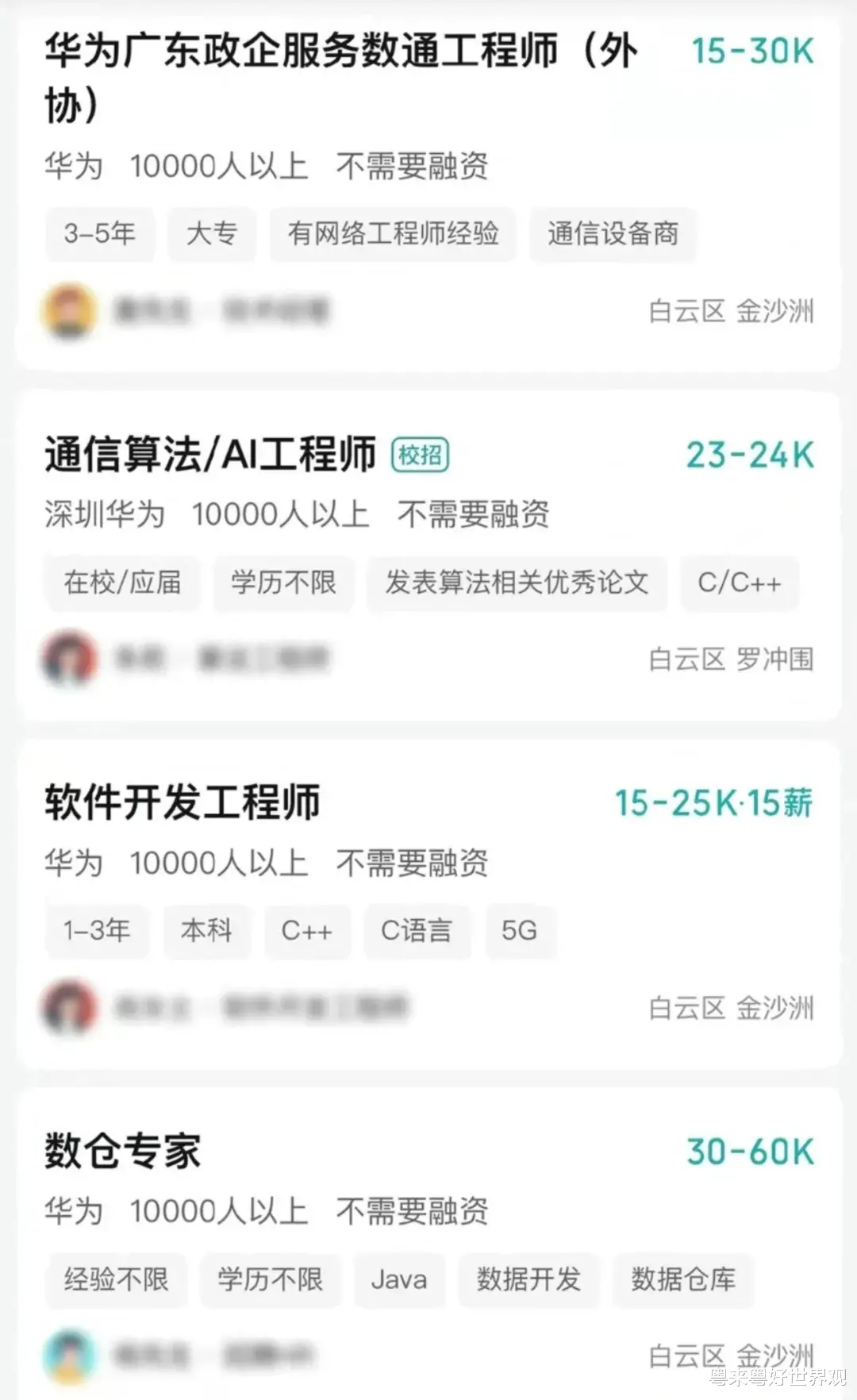Open 通信算法/AI工程师 job title
The width and height of the screenshot is (857, 1400).
tap(210, 455)
